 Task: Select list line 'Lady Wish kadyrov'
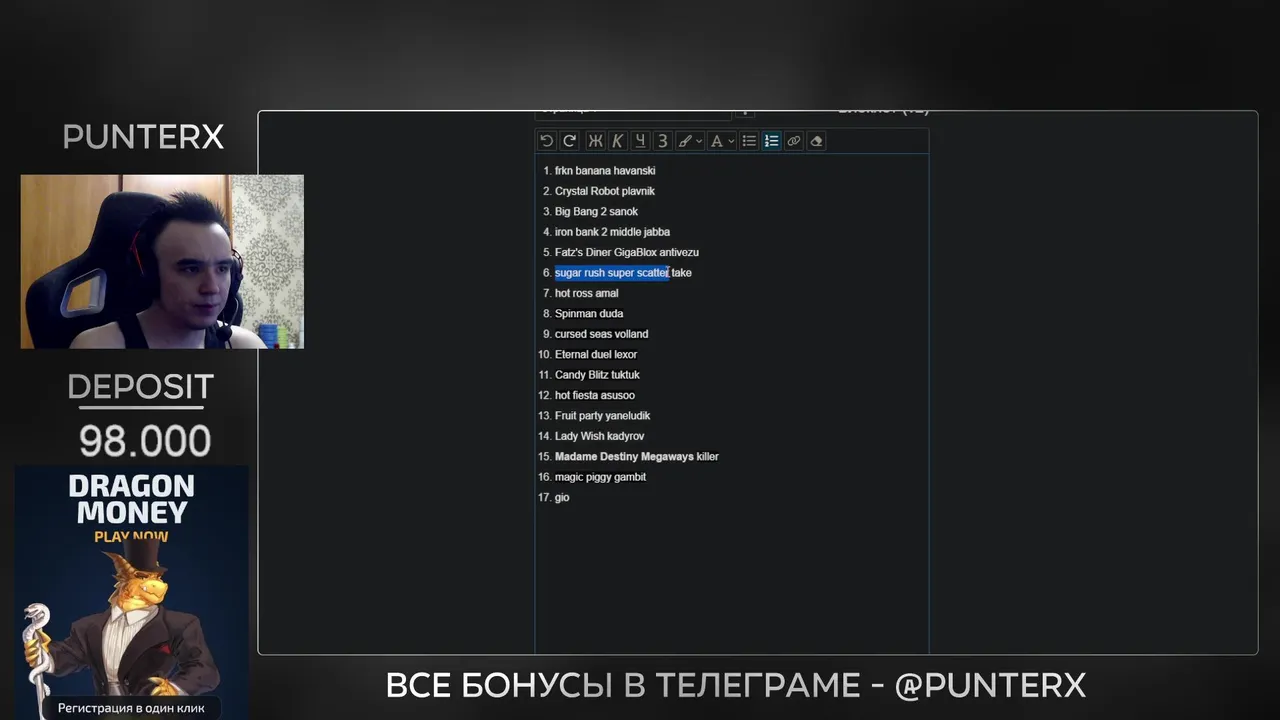[600, 436]
